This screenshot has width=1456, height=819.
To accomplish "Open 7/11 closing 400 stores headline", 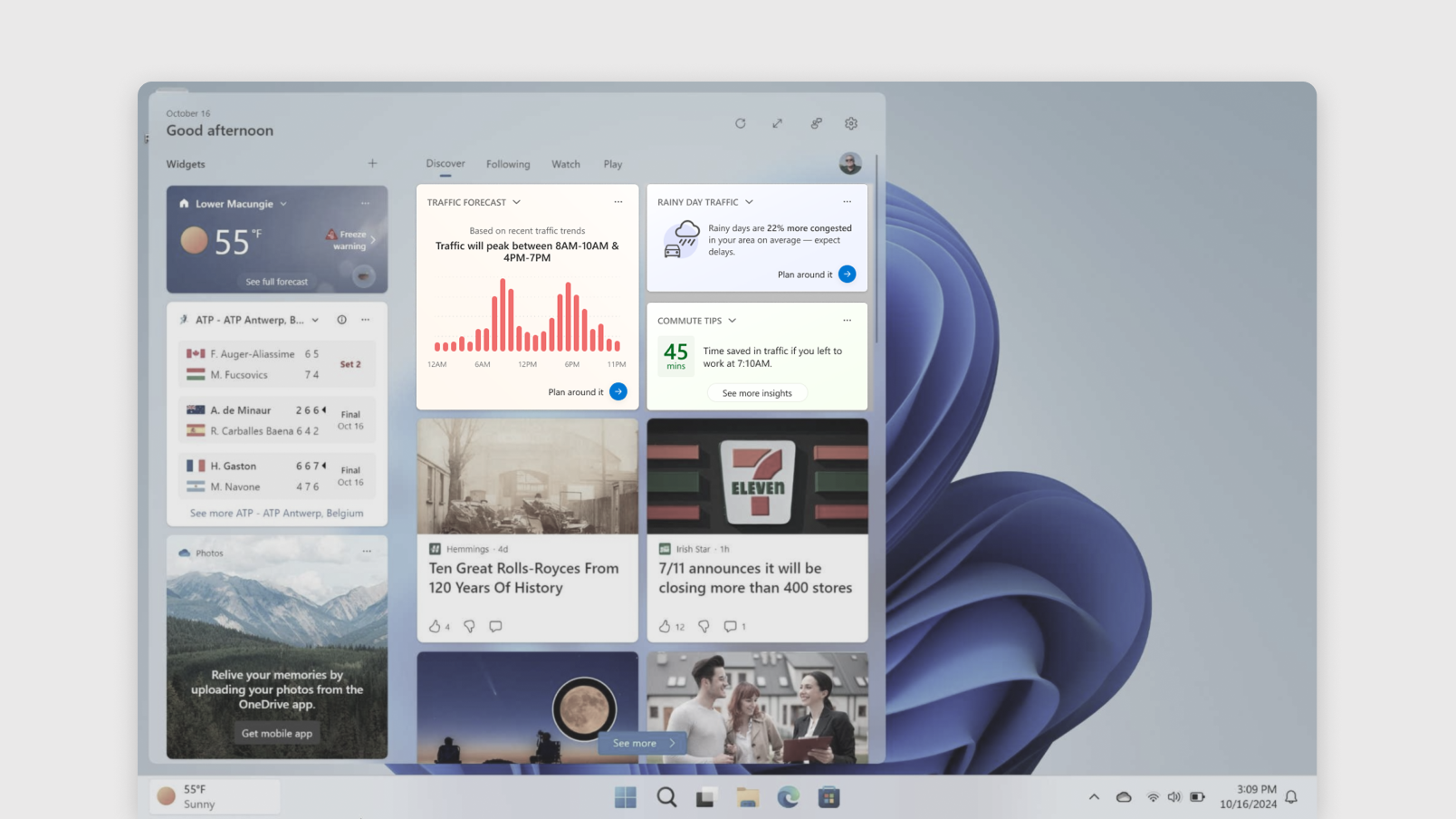I will click(755, 578).
